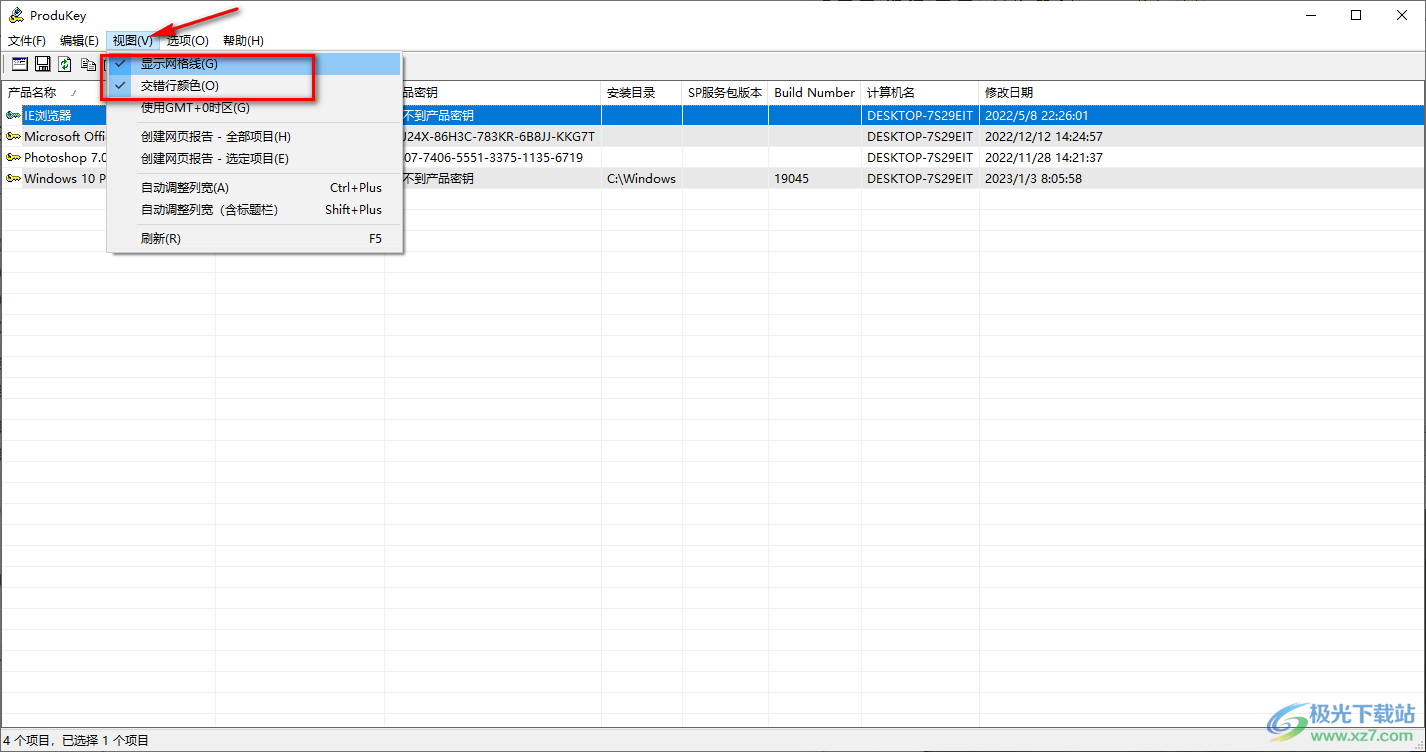
Task: Open the 编辑(E) menu
Action: click(x=79, y=41)
